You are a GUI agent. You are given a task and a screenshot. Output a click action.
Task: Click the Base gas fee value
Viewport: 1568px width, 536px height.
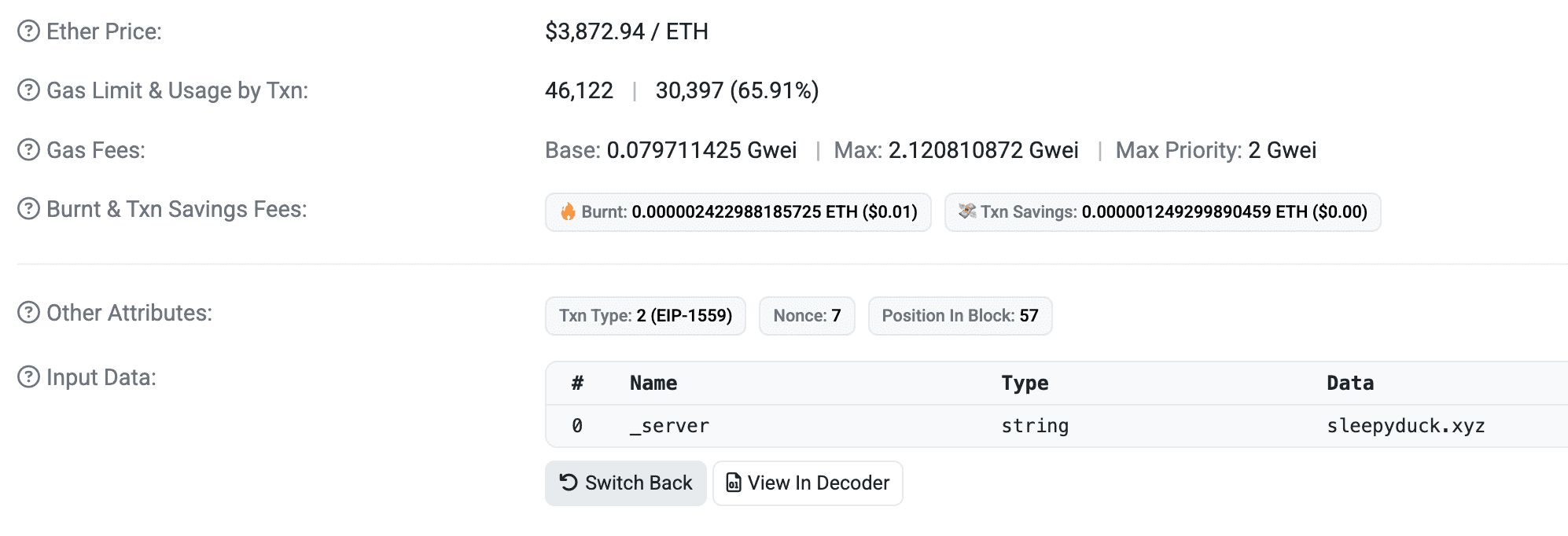(701, 150)
